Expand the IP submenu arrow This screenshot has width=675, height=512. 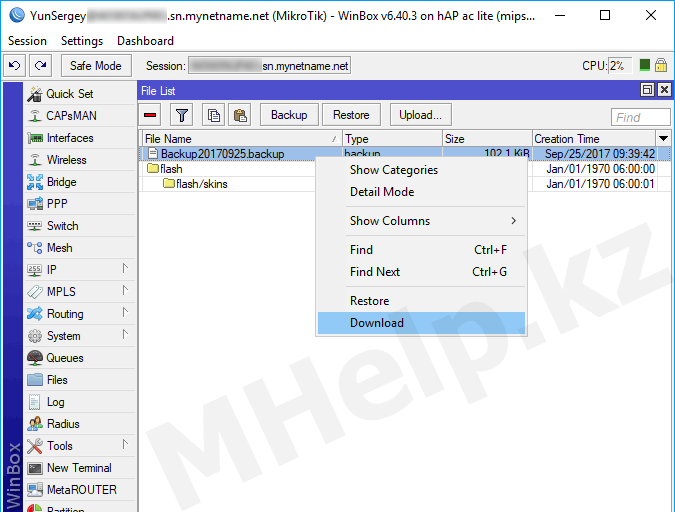(125, 269)
